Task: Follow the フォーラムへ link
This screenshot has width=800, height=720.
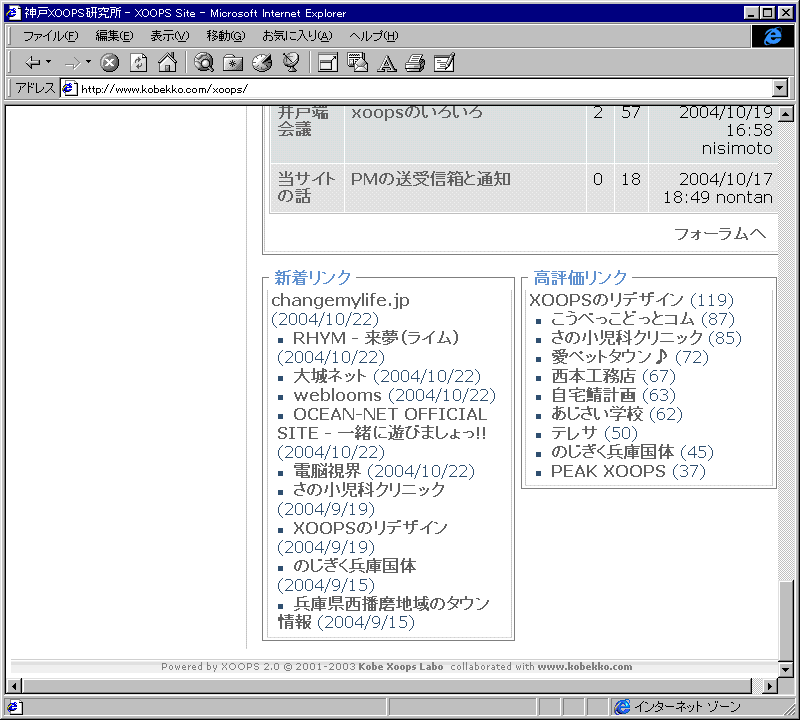Action: coord(719,234)
